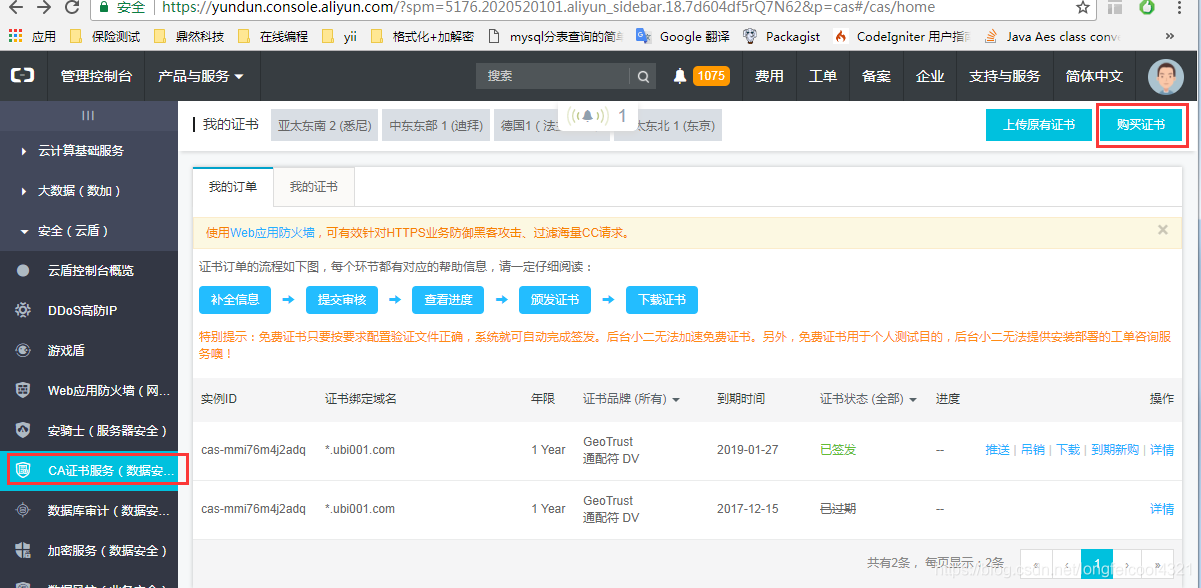The width and height of the screenshot is (1201, 588).
Task: Click 下载 for the 2019-01-27 certificate
Action: [x=1068, y=450]
